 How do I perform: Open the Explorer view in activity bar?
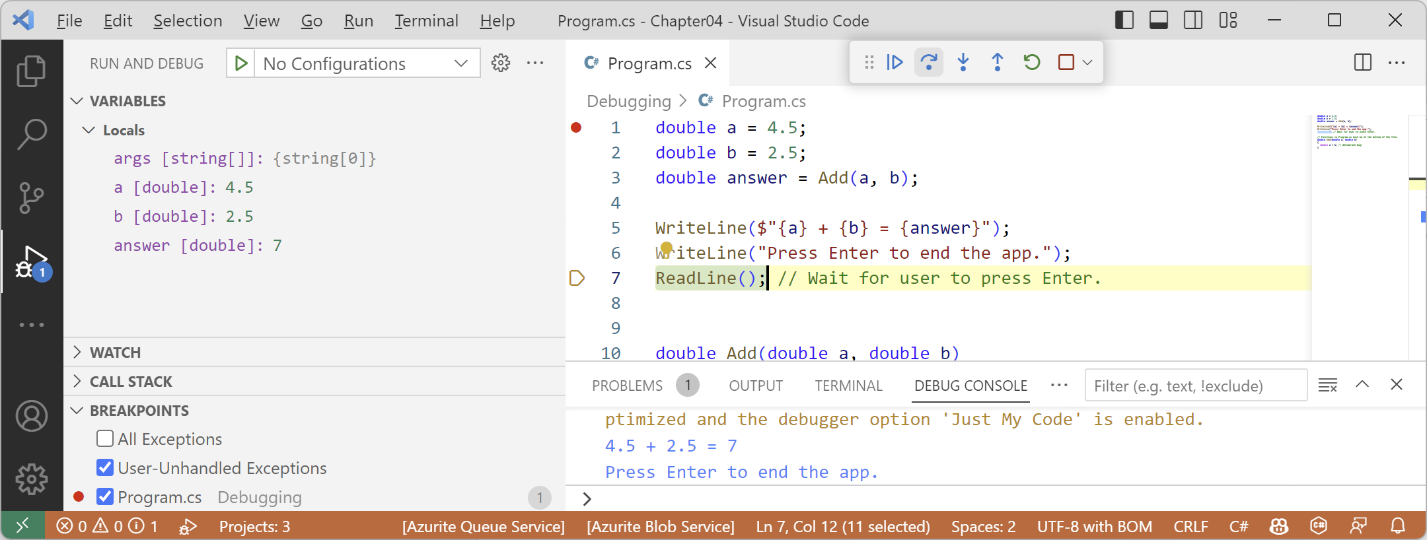pos(31,71)
